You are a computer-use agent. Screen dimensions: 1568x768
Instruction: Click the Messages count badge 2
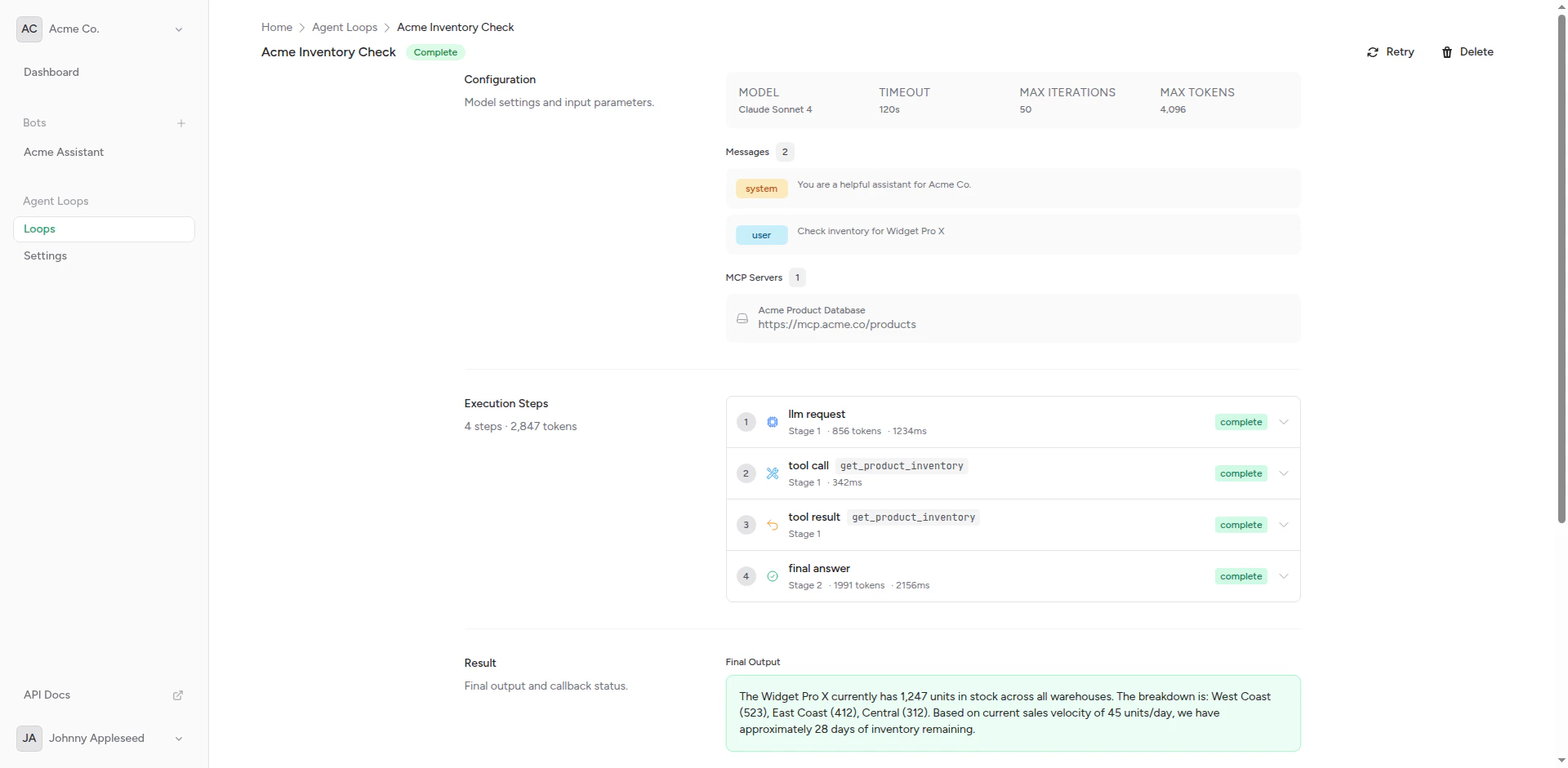[x=785, y=152]
